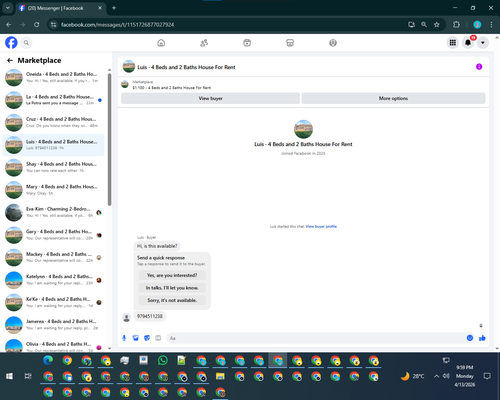Open the Windows Start menu
Image resolution: width=500 pixels, height=400 pixels.
point(9,376)
